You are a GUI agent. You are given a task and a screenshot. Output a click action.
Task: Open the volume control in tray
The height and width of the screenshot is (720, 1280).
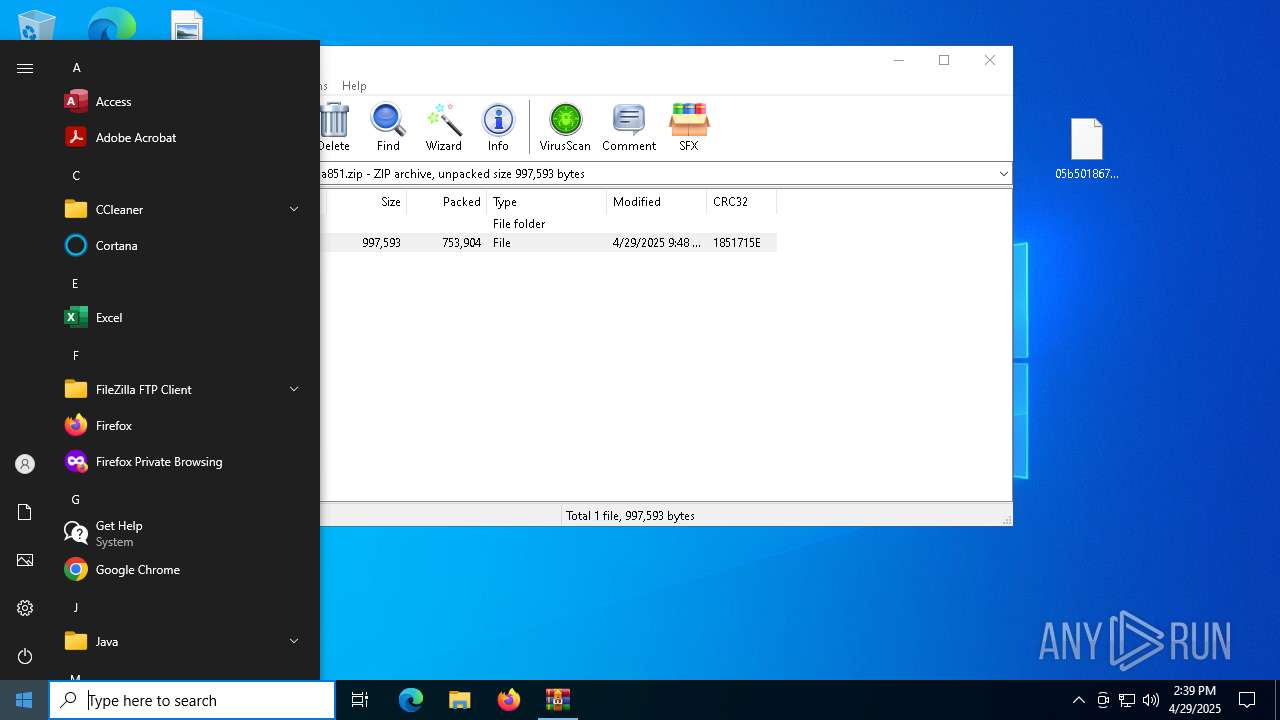click(1150, 700)
